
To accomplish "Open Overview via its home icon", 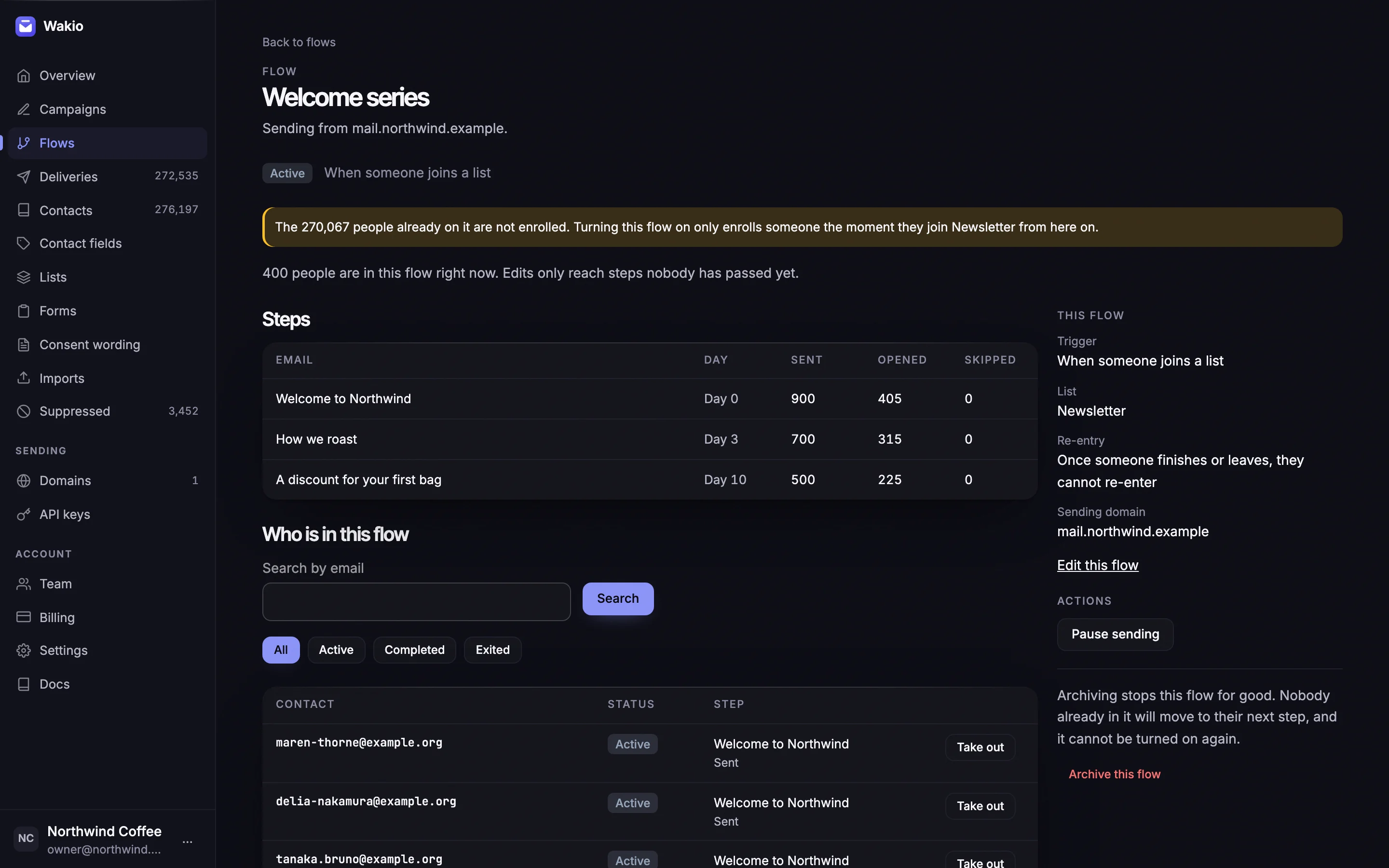I will (24, 76).
